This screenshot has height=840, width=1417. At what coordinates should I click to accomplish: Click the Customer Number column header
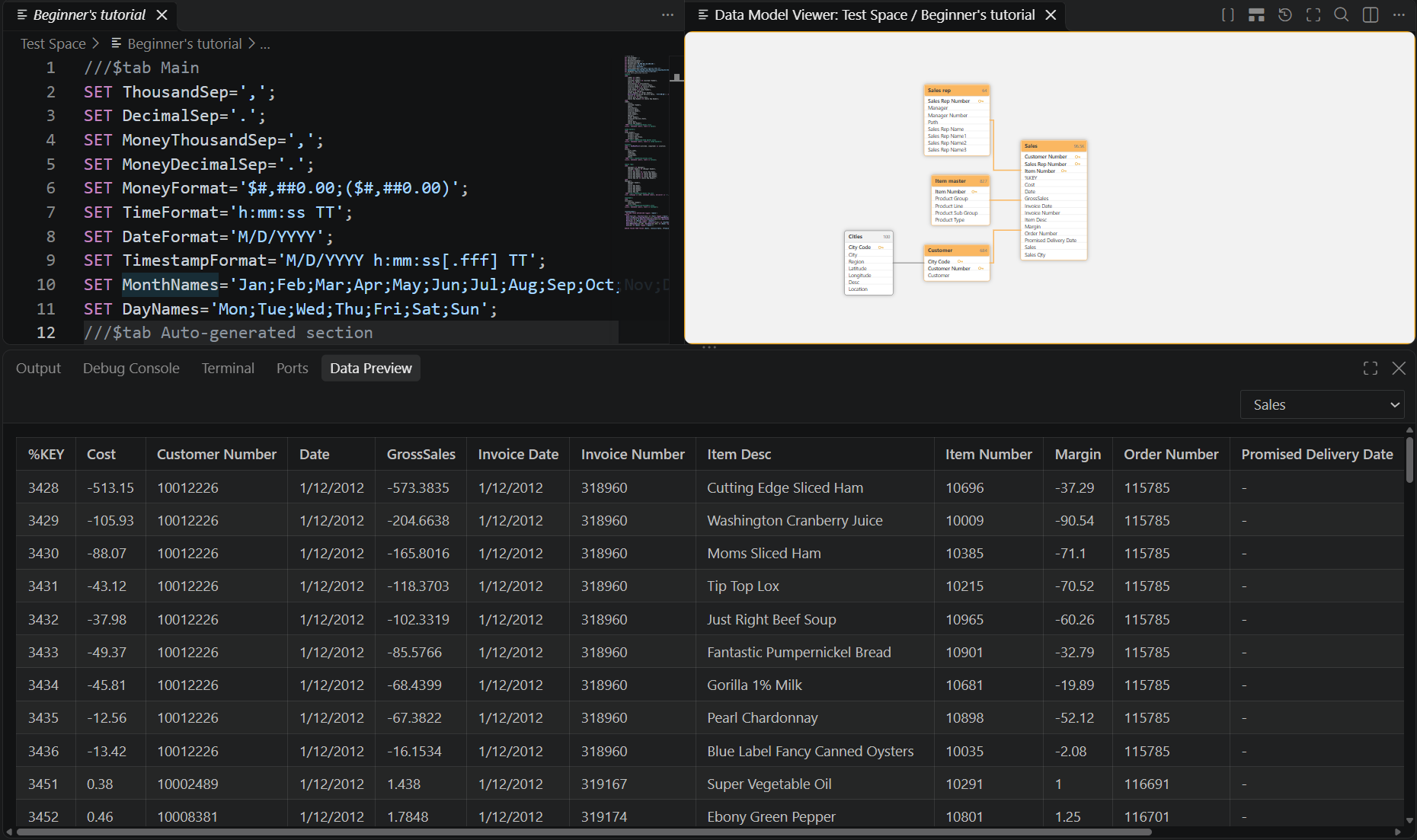(x=216, y=455)
